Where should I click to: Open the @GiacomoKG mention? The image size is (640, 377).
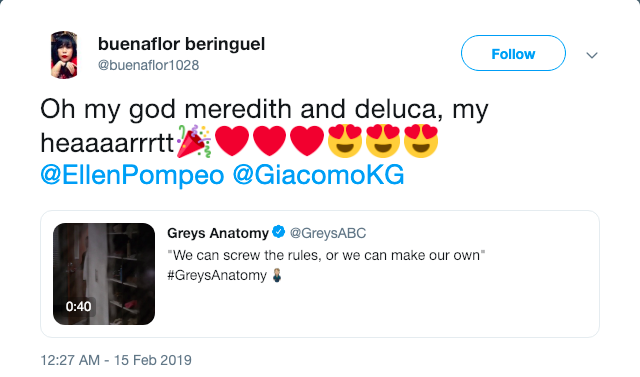click(318, 175)
